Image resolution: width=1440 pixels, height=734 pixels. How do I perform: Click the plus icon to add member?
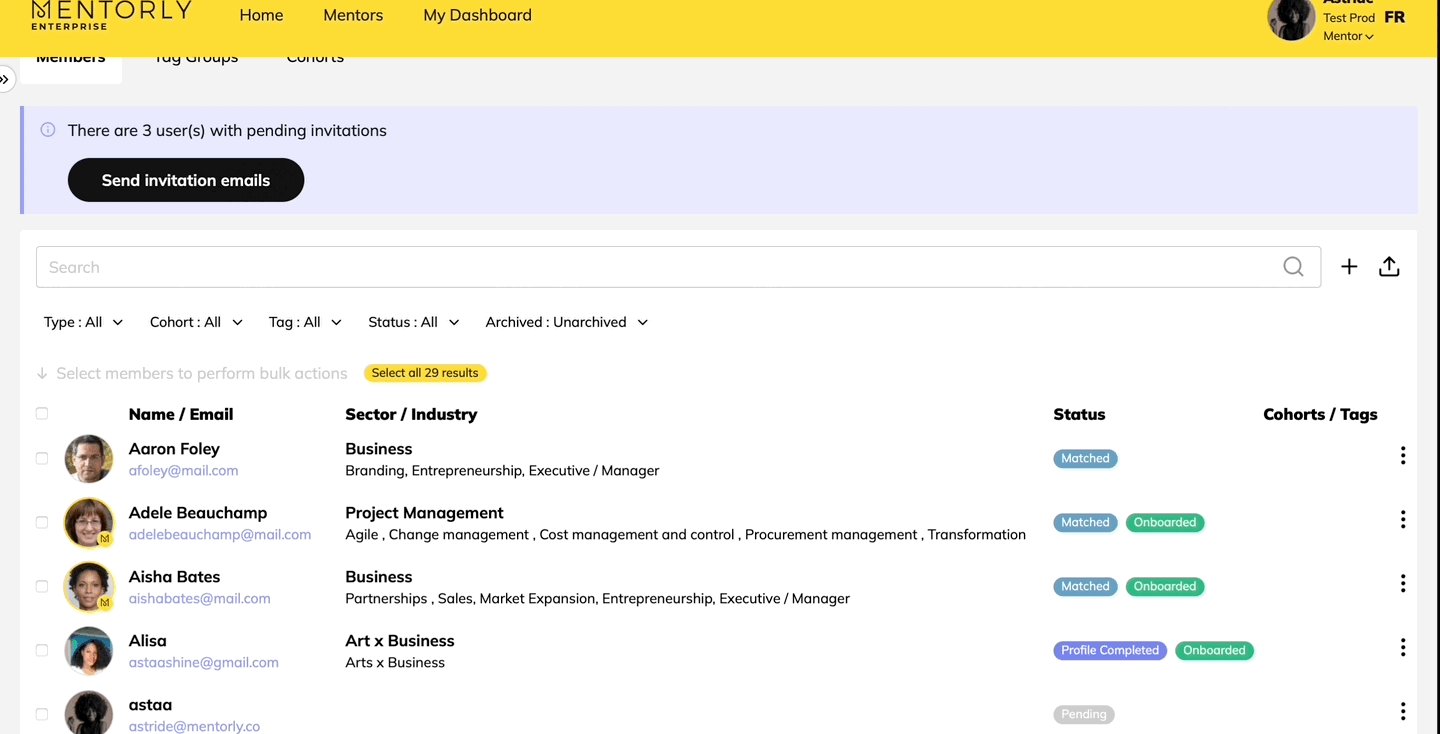tap(1349, 267)
